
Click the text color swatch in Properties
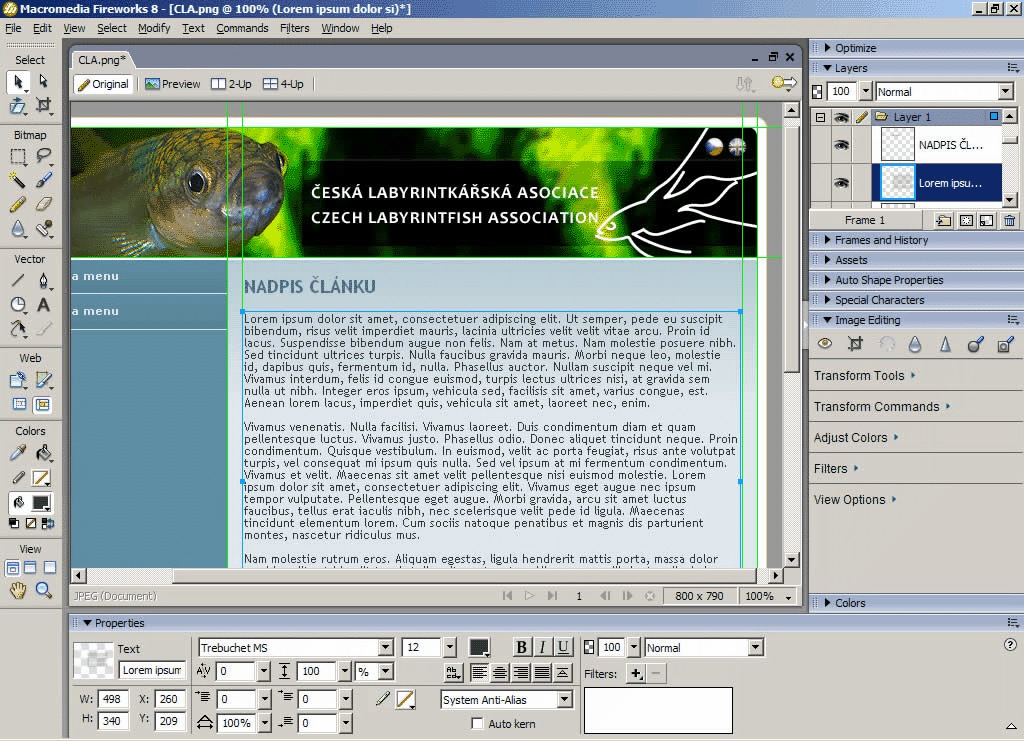[x=479, y=647]
